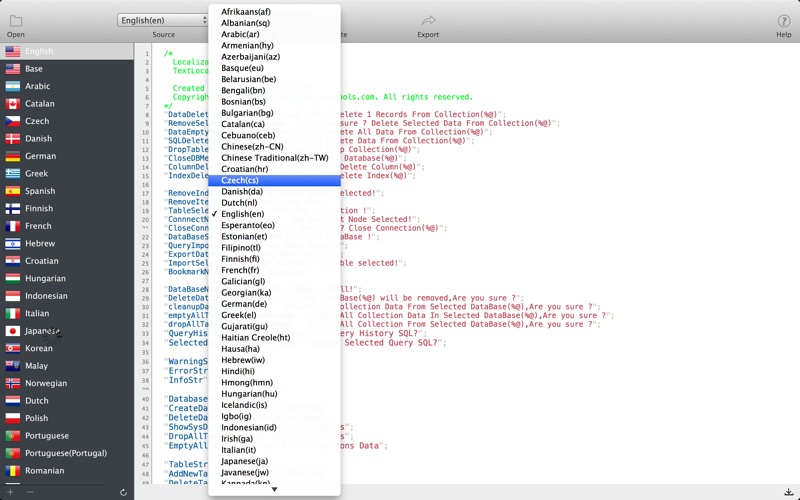Select the checked English(en) menu entry
The image size is (800, 500).
(x=274, y=214)
